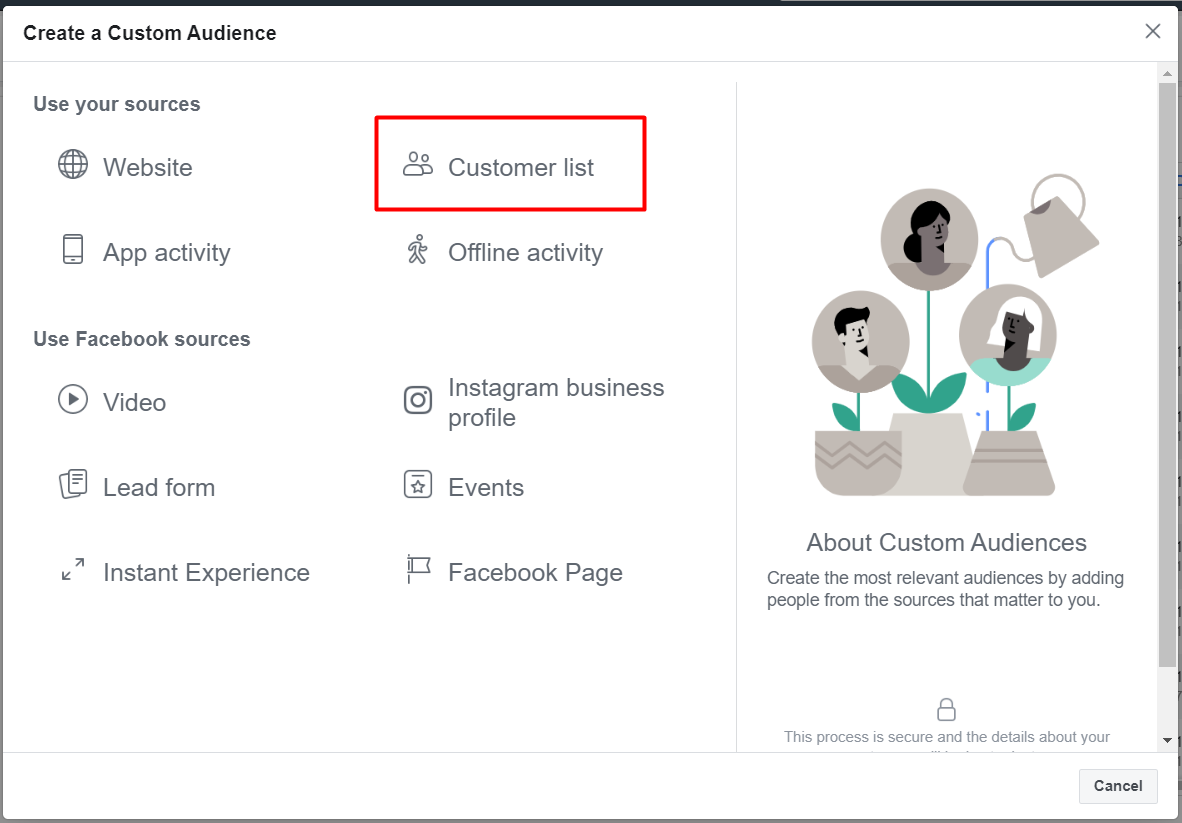1182x823 pixels.
Task: Click the Customer list people icon
Action: tap(418, 164)
